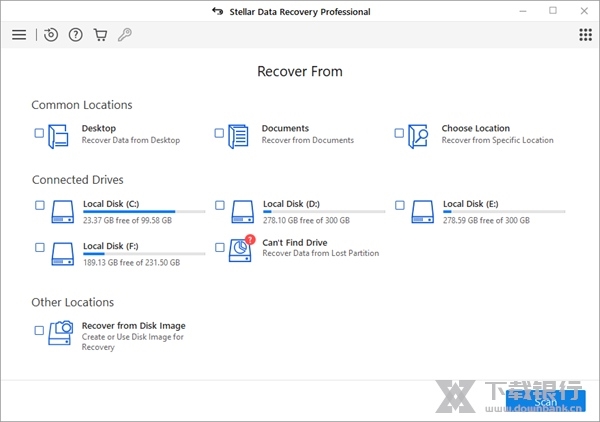Check the Local Disk (C:) checkbox

(39, 205)
